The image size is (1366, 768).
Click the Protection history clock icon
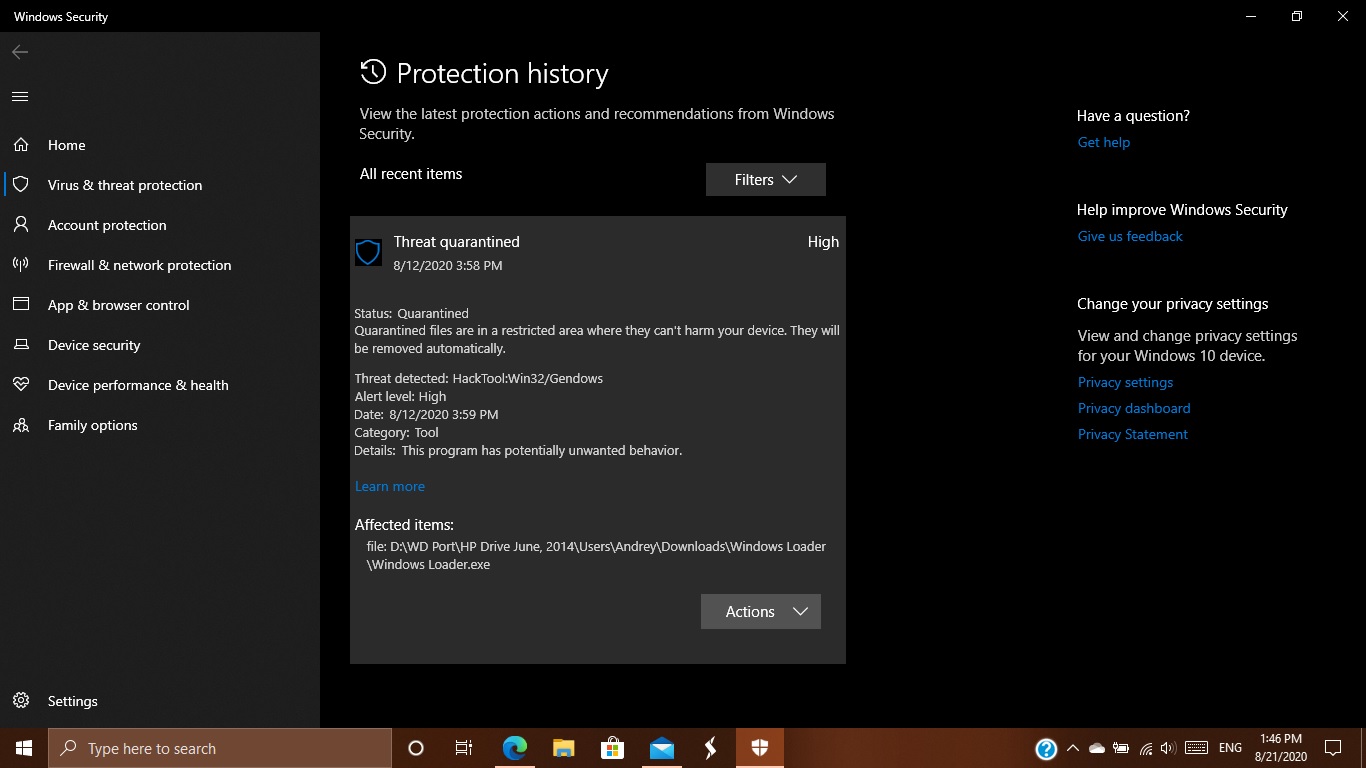(x=373, y=72)
